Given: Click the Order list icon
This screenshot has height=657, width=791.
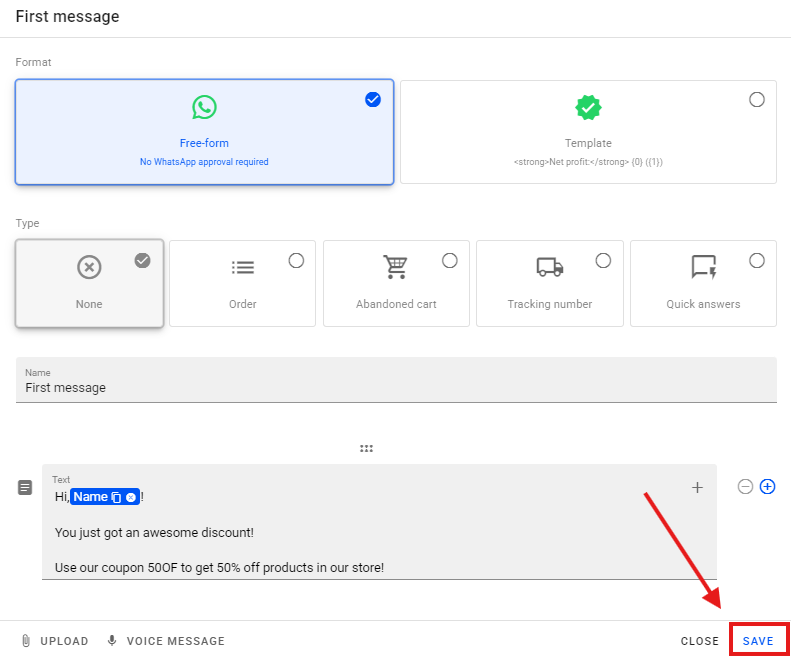Looking at the screenshot, I should [x=242, y=267].
